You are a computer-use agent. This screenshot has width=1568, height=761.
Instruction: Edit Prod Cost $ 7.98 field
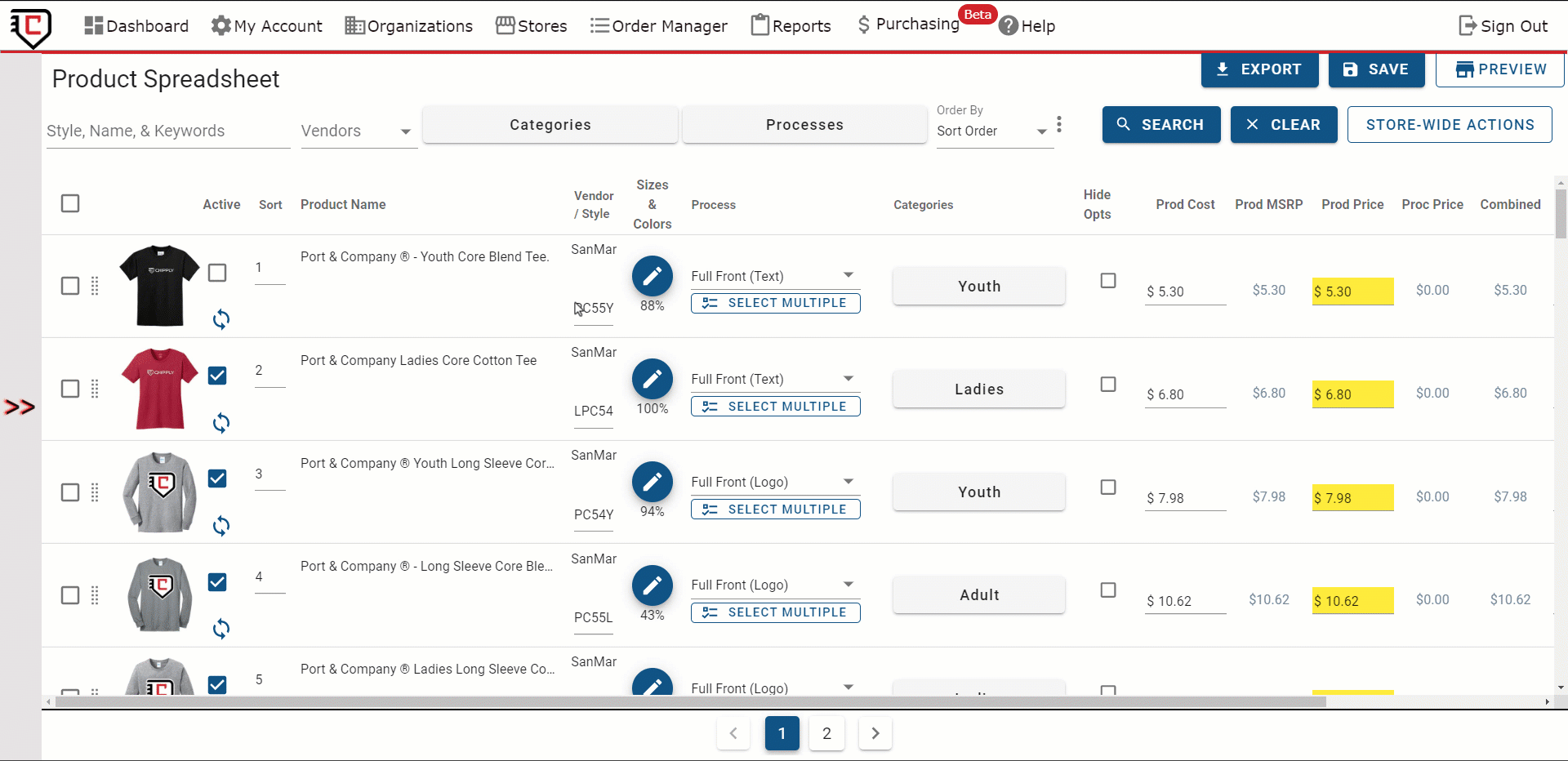(x=1185, y=498)
